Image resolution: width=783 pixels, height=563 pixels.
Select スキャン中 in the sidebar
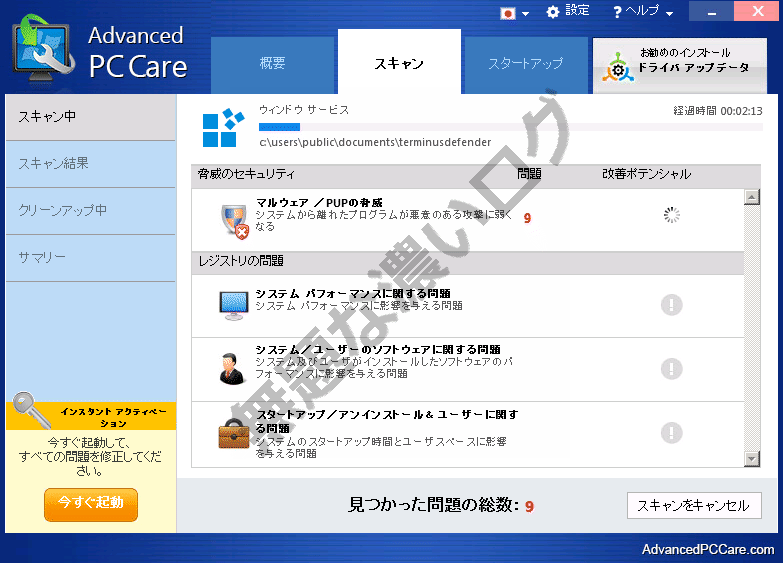(90, 117)
